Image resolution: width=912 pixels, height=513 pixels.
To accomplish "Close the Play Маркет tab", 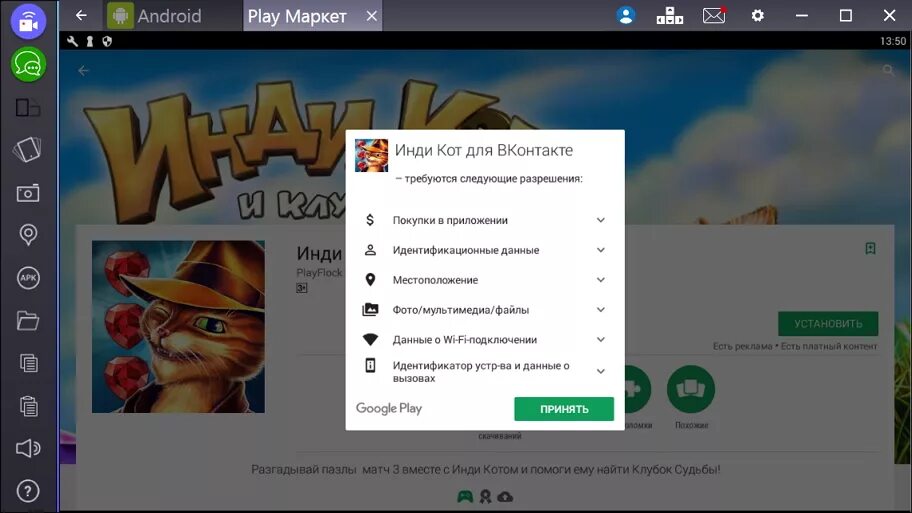I will 372,16.
